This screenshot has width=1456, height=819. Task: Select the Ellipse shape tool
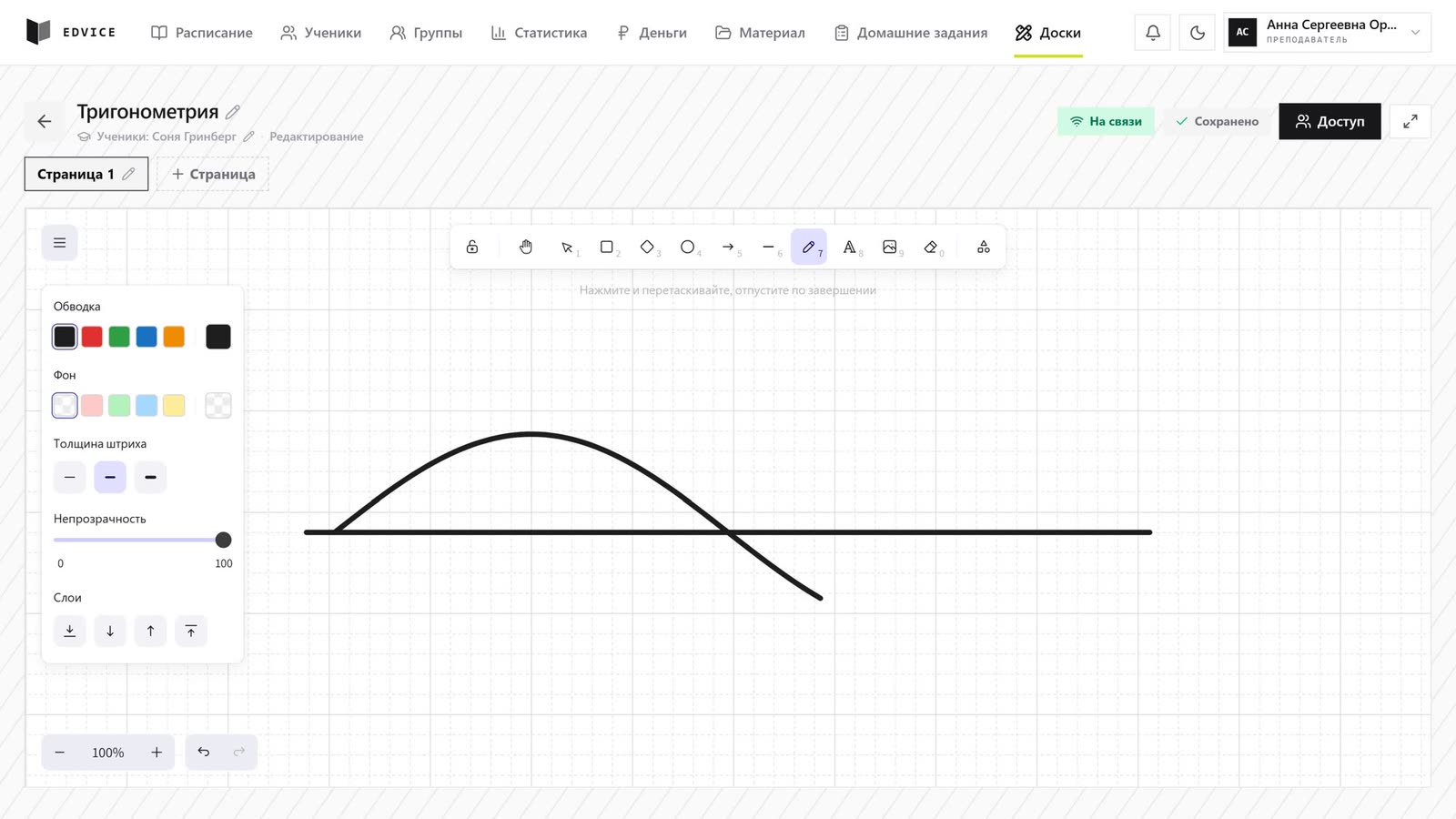688,247
